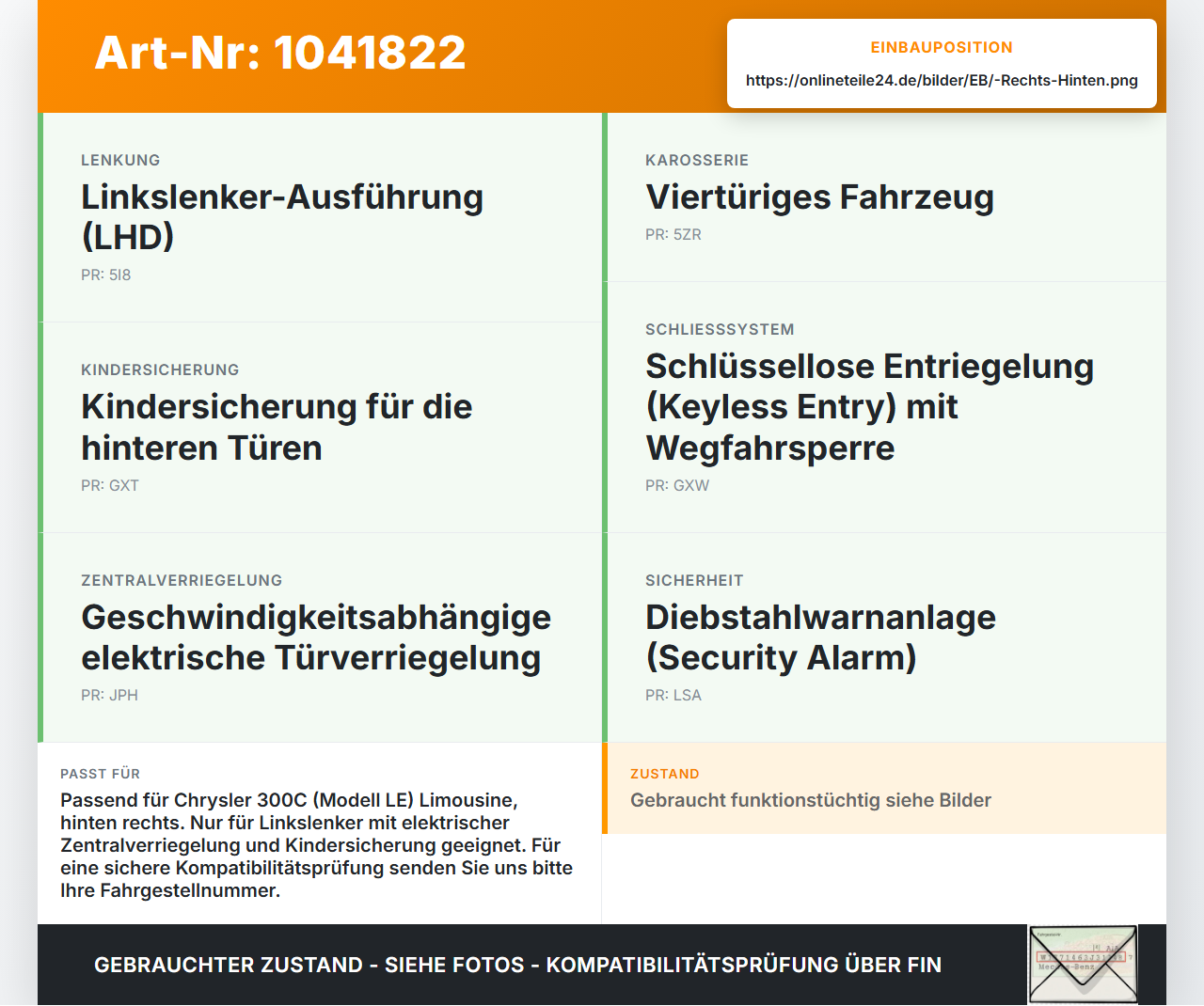Click the GEBRAUCHTER ZUSTAND footer banner text

[x=517, y=965]
